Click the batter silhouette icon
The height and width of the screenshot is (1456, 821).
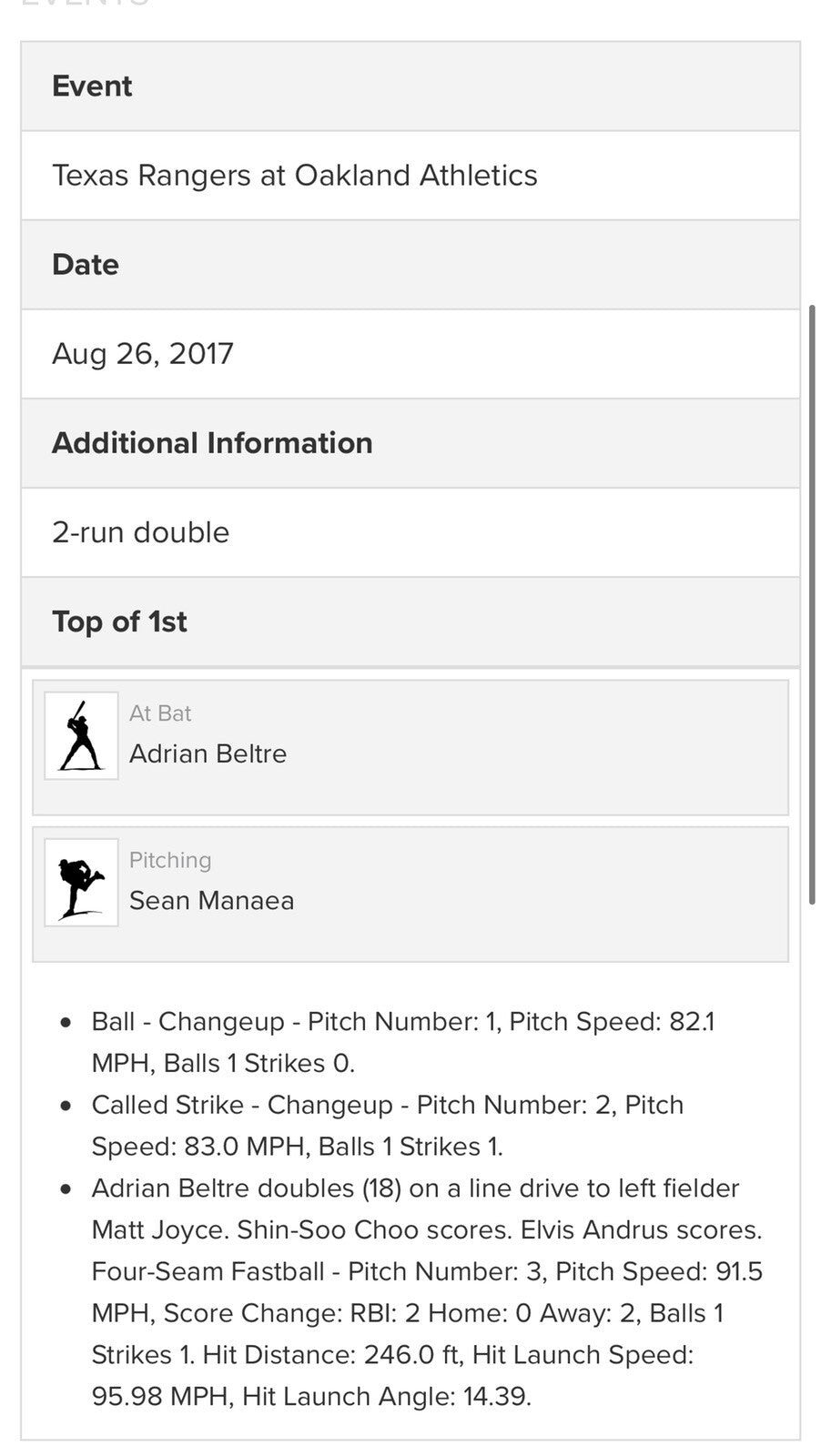(x=81, y=735)
